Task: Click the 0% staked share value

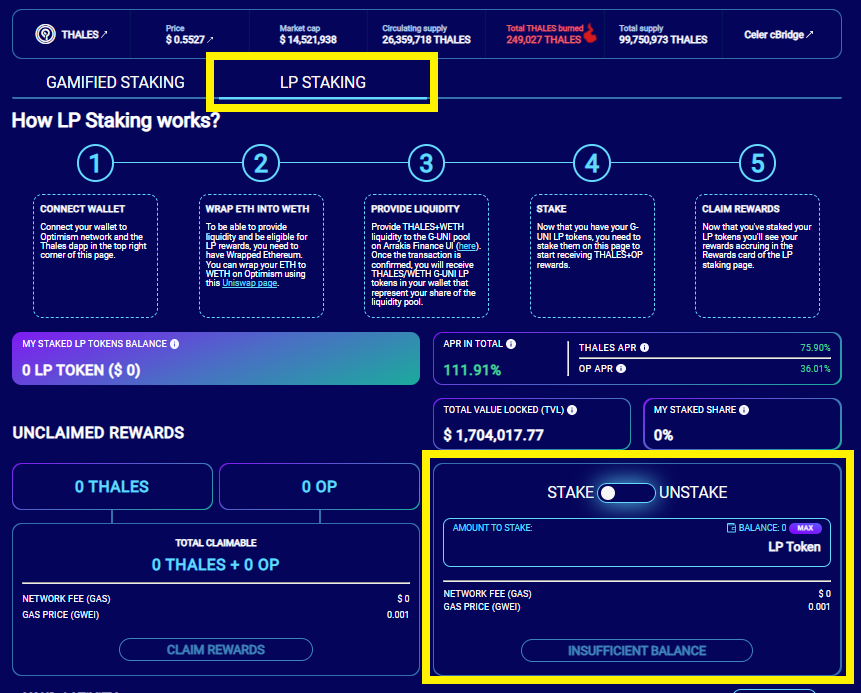Action: click(663, 435)
